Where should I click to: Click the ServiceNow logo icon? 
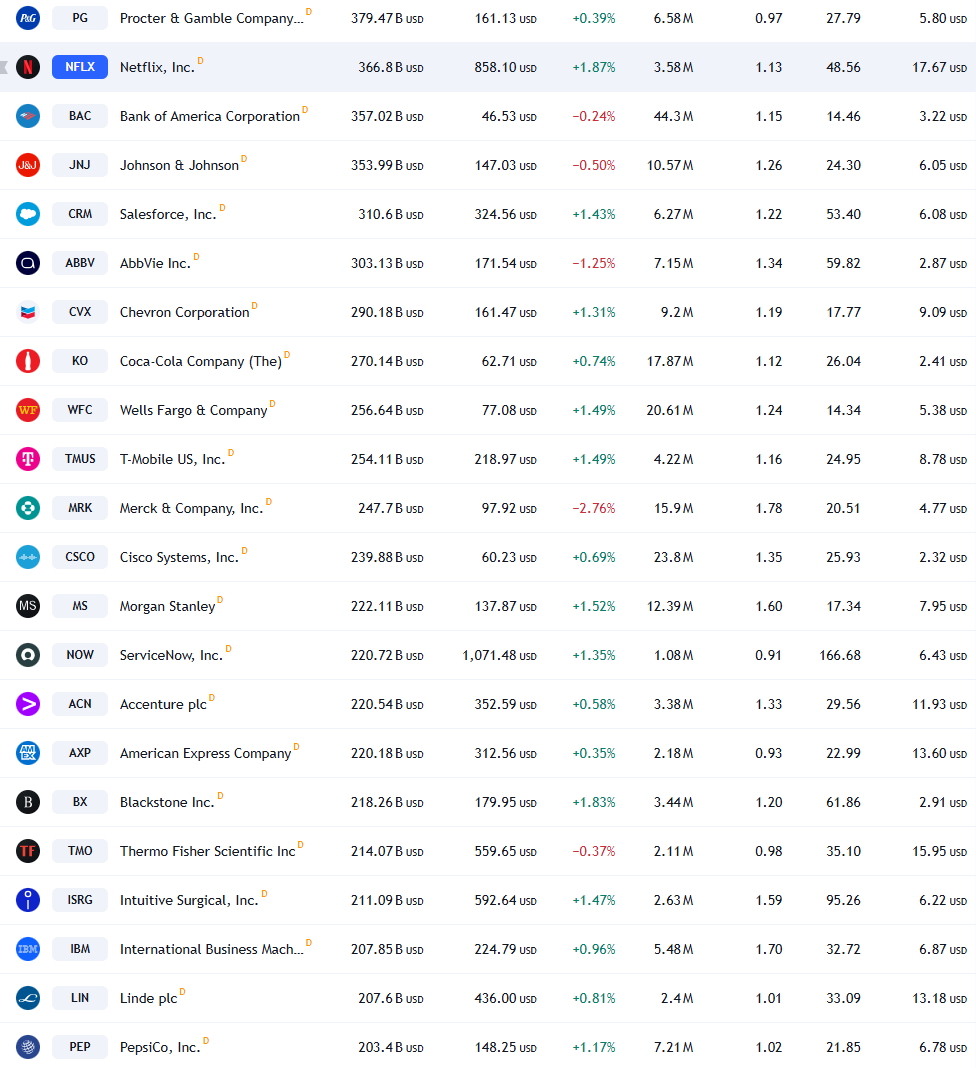click(x=28, y=655)
